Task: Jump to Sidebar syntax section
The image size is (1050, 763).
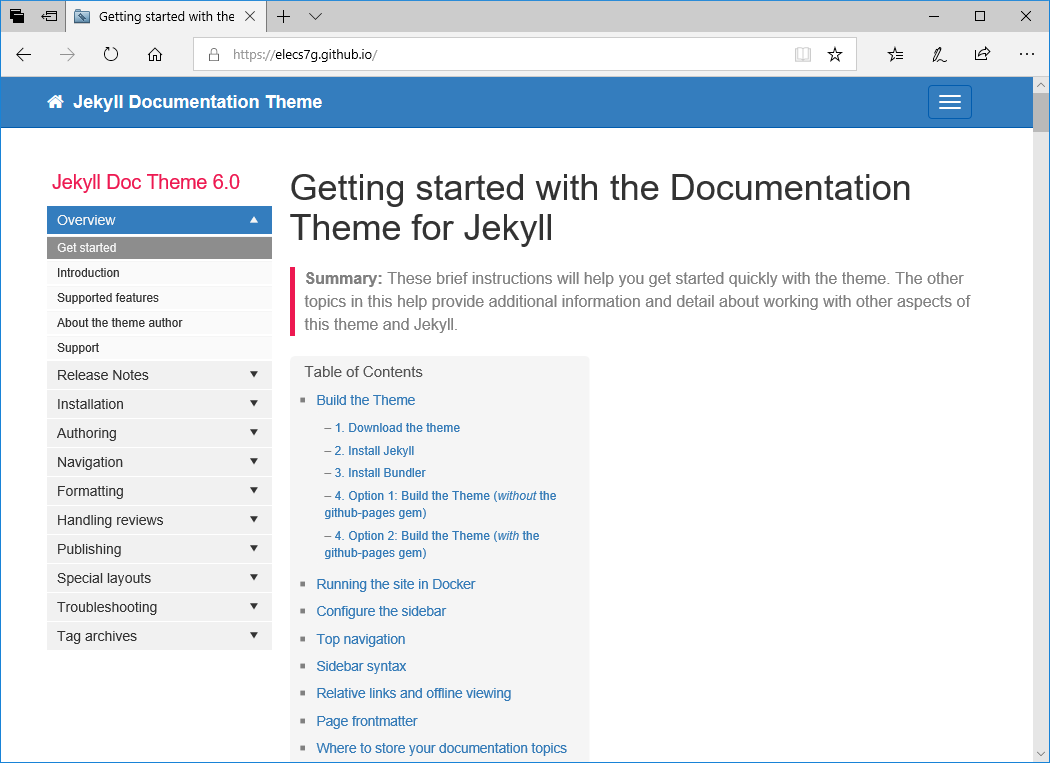Action: [x=362, y=666]
